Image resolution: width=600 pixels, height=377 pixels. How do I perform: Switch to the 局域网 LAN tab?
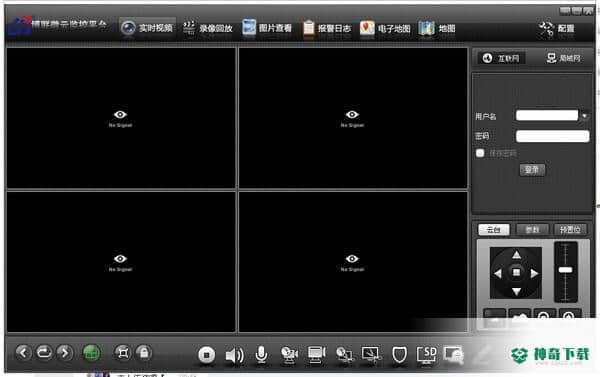click(564, 58)
